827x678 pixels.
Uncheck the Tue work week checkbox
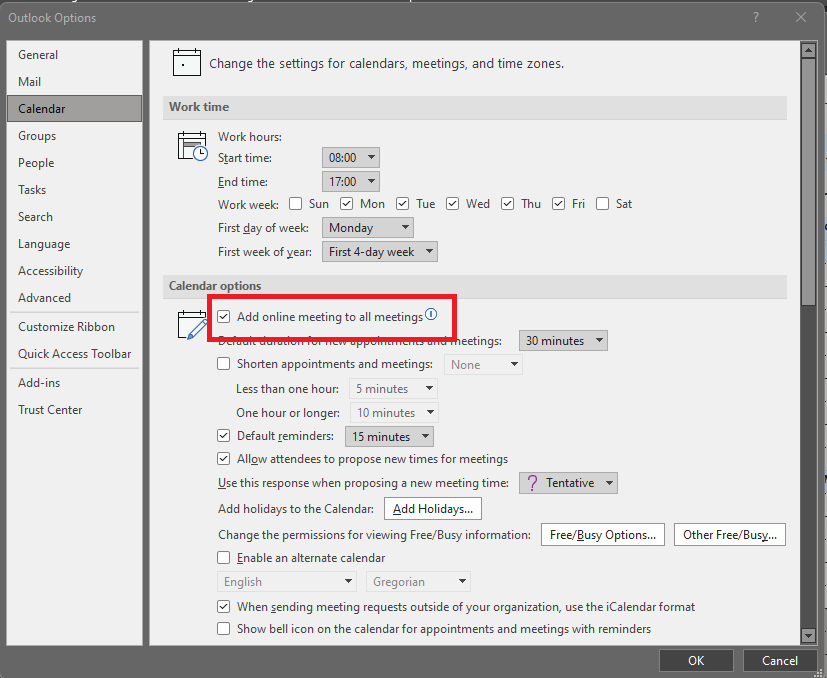402,204
